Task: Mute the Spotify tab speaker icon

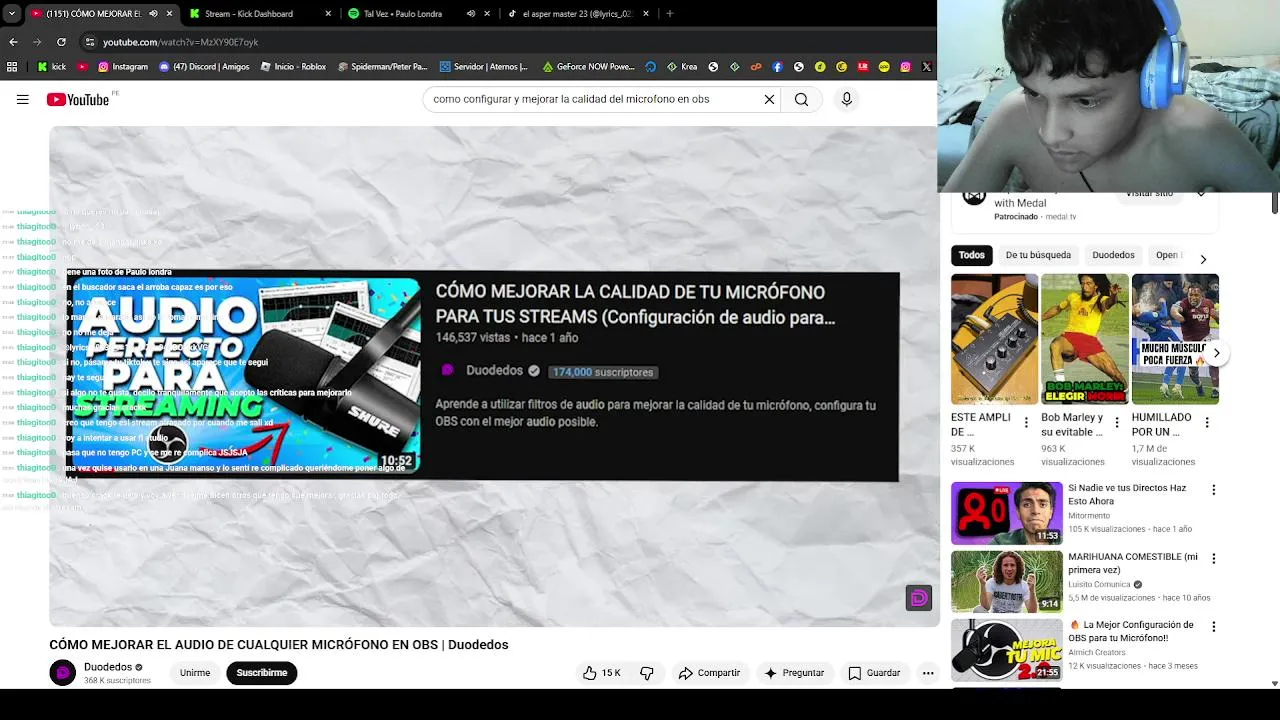Action: 470,14
